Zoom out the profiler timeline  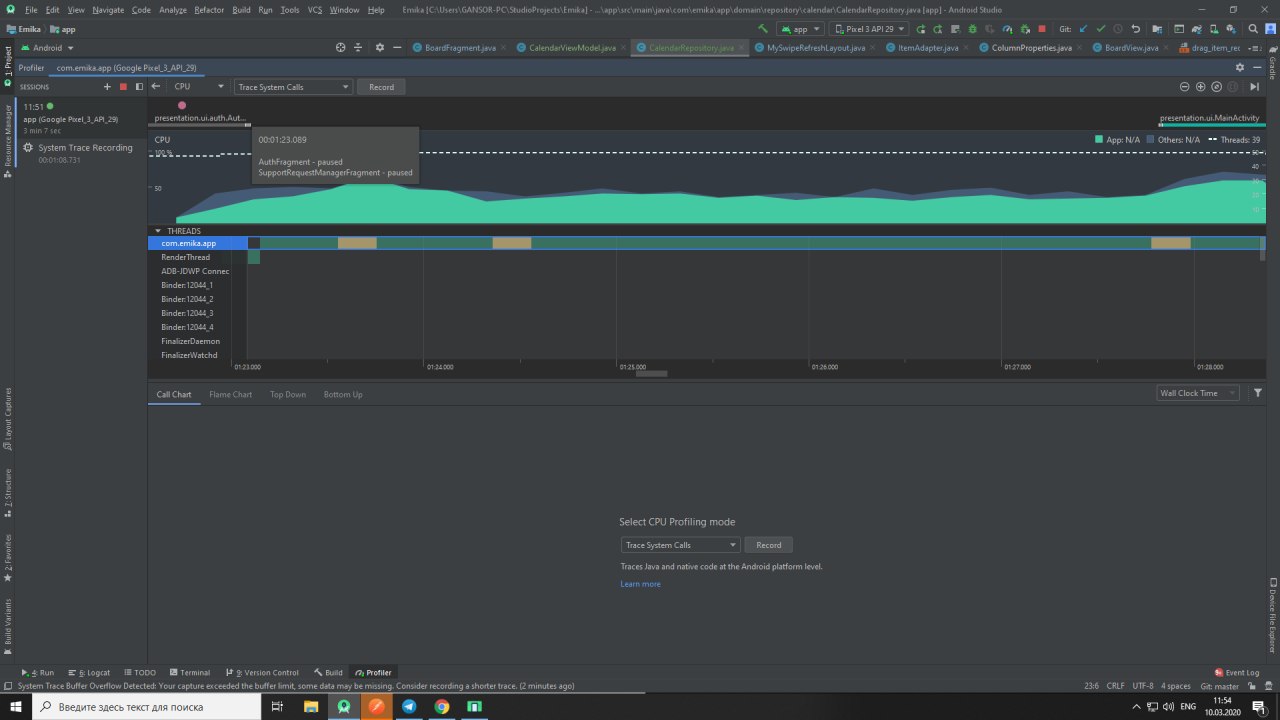point(1185,87)
